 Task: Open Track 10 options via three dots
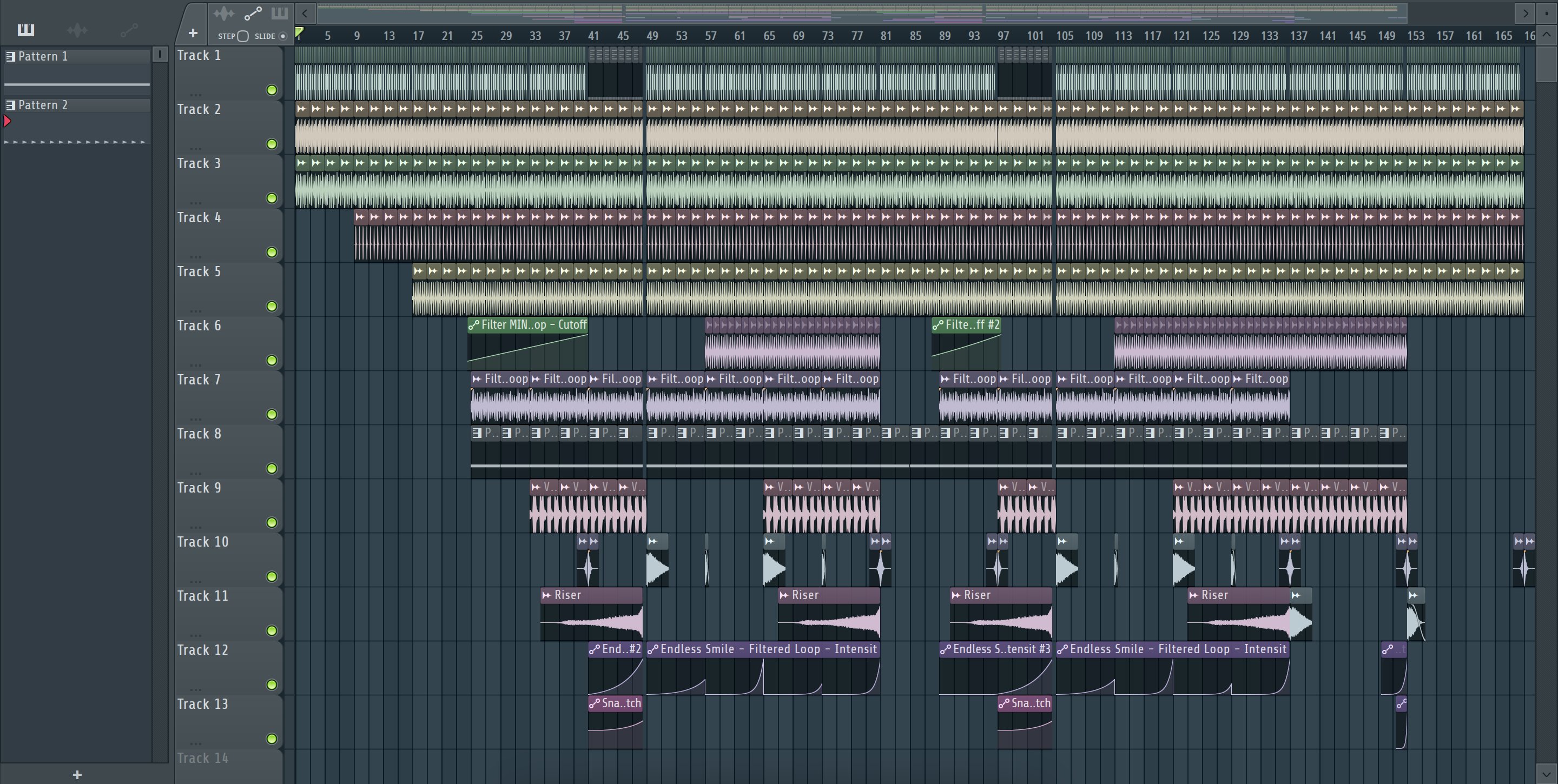[x=195, y=581]
